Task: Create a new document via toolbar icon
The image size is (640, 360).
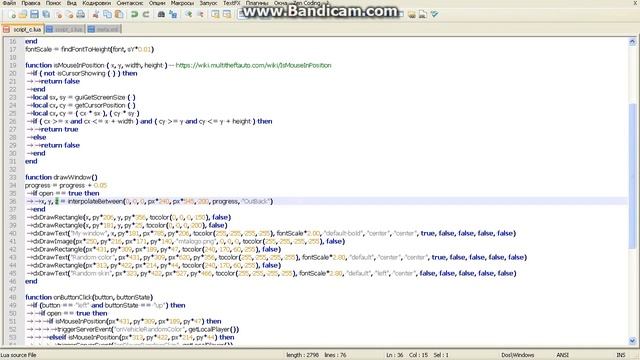Action: (x=12, y=15)
